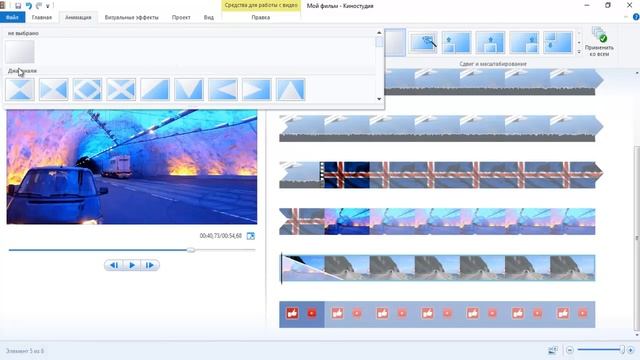Viewport: 640px width, 360px height.
Task: Select the blank 'не выбрано' transition thumbnail
Action: pos(20,51)
